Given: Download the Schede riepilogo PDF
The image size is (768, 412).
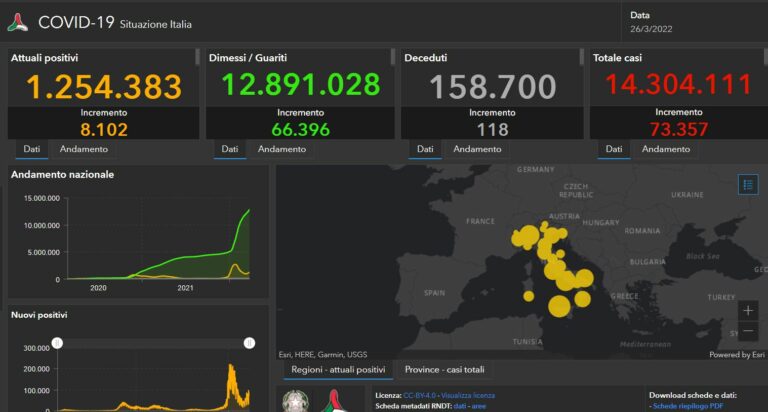Looking at the screenshot, I should (688, 406).
